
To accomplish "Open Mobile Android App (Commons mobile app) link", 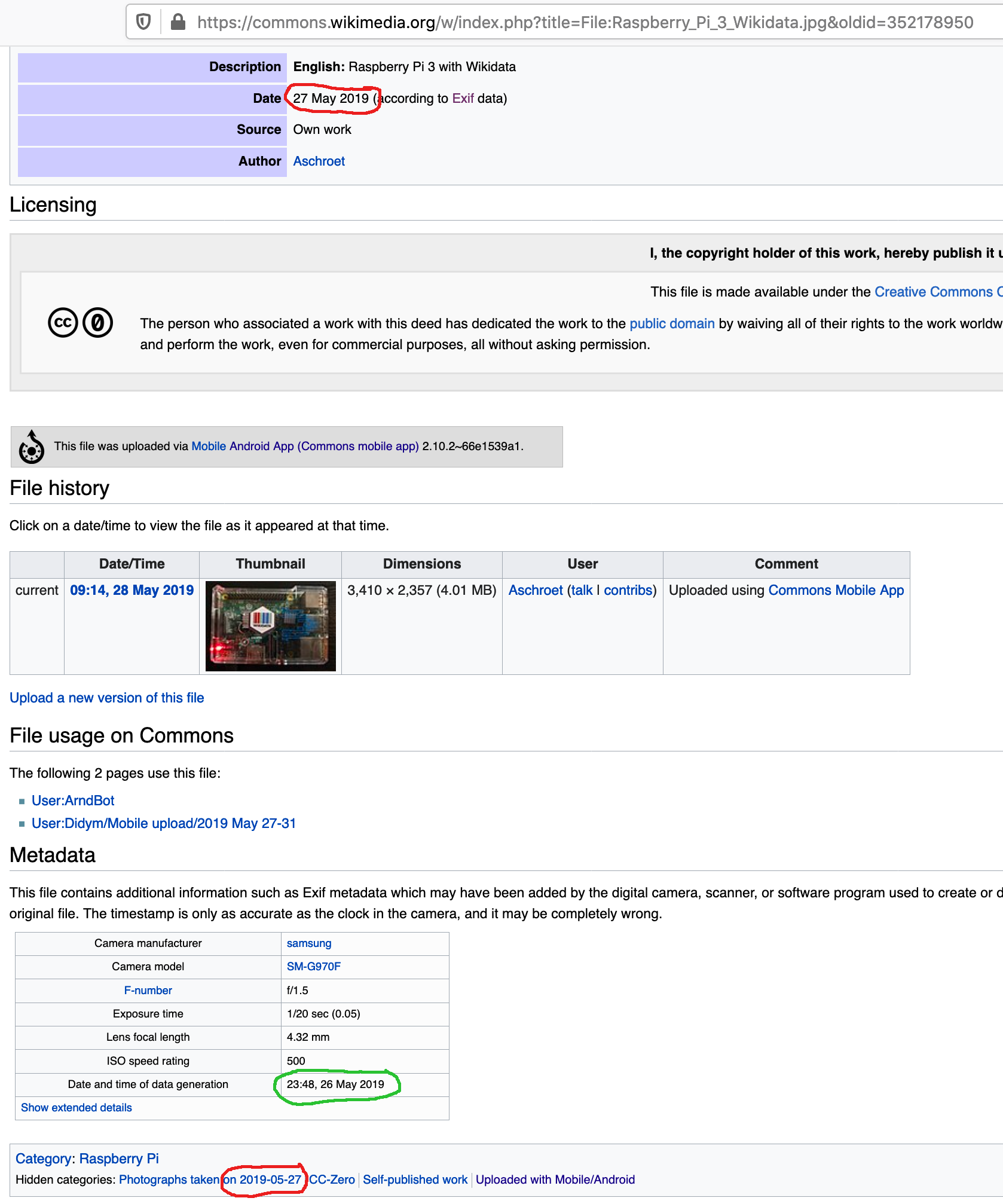I will 305,447.
